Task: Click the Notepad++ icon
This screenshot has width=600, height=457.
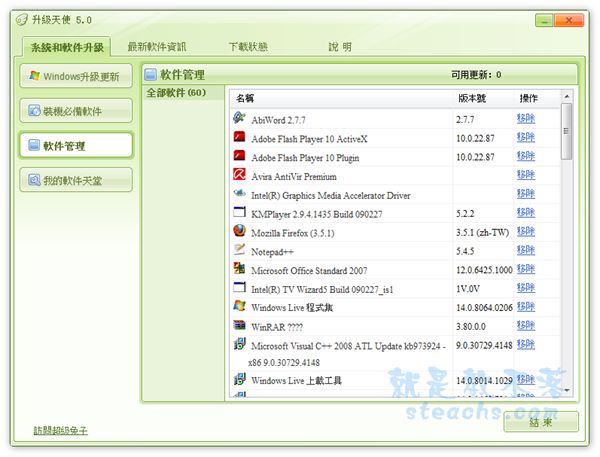Action: click(240, 249)
